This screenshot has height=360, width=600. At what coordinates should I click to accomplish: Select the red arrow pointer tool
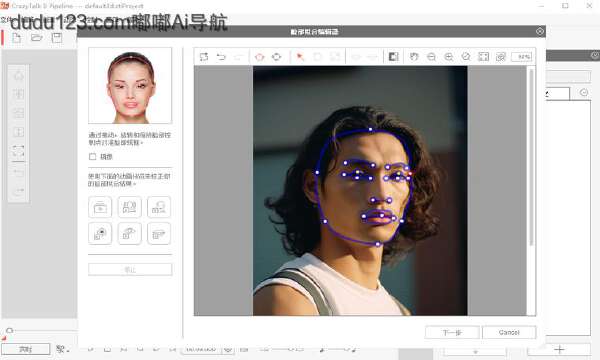click(x=300, y=57)
